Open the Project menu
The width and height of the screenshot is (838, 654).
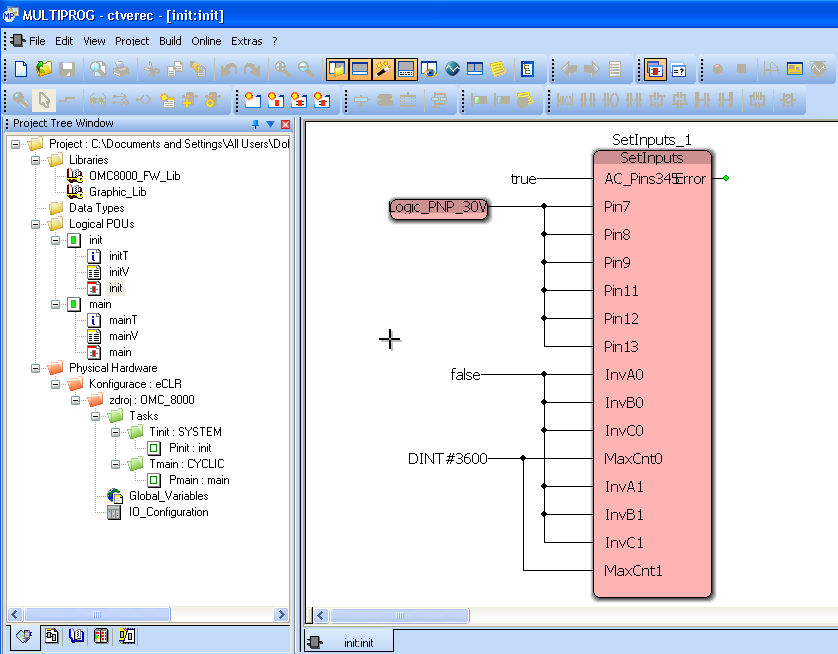[132, 41]
